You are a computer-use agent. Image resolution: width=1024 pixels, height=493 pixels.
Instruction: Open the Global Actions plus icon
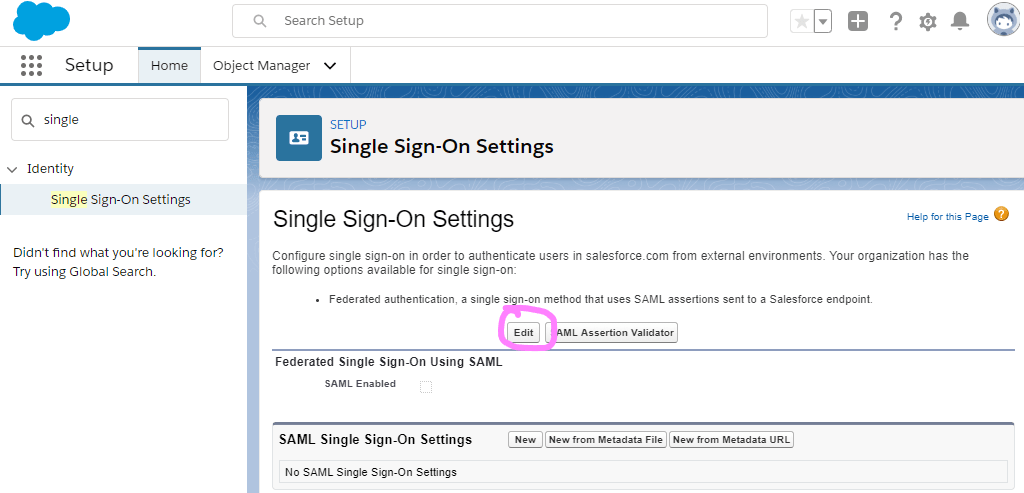858,21
